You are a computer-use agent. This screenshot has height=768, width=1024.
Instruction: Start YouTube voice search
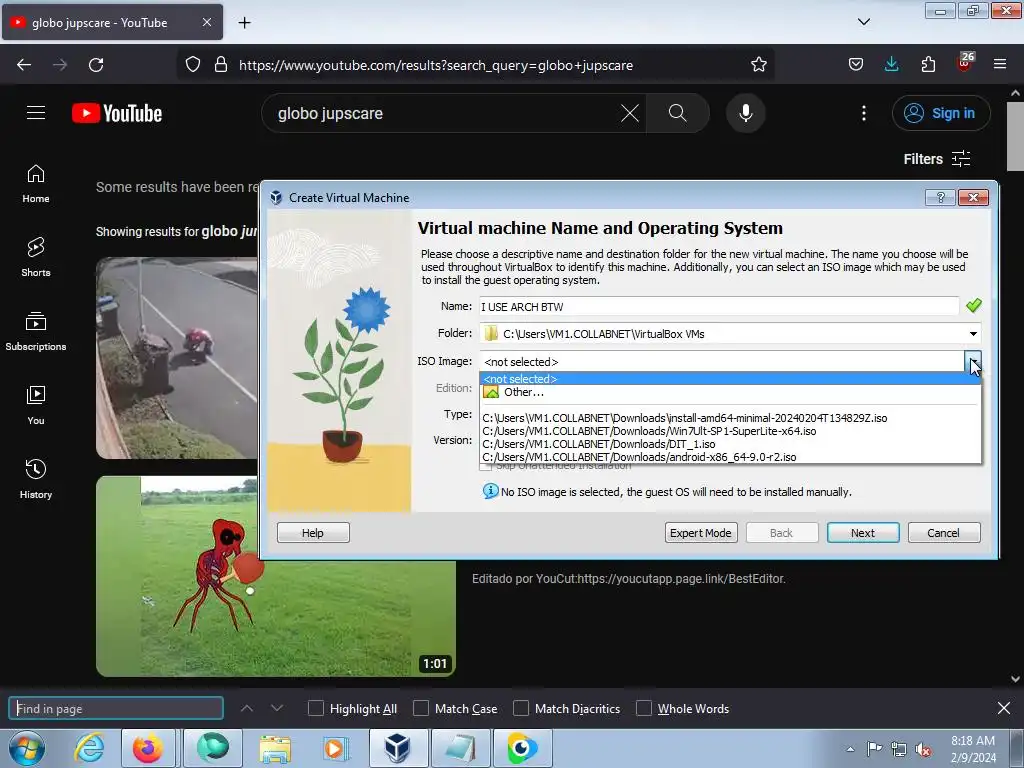(x=745, y=113)
